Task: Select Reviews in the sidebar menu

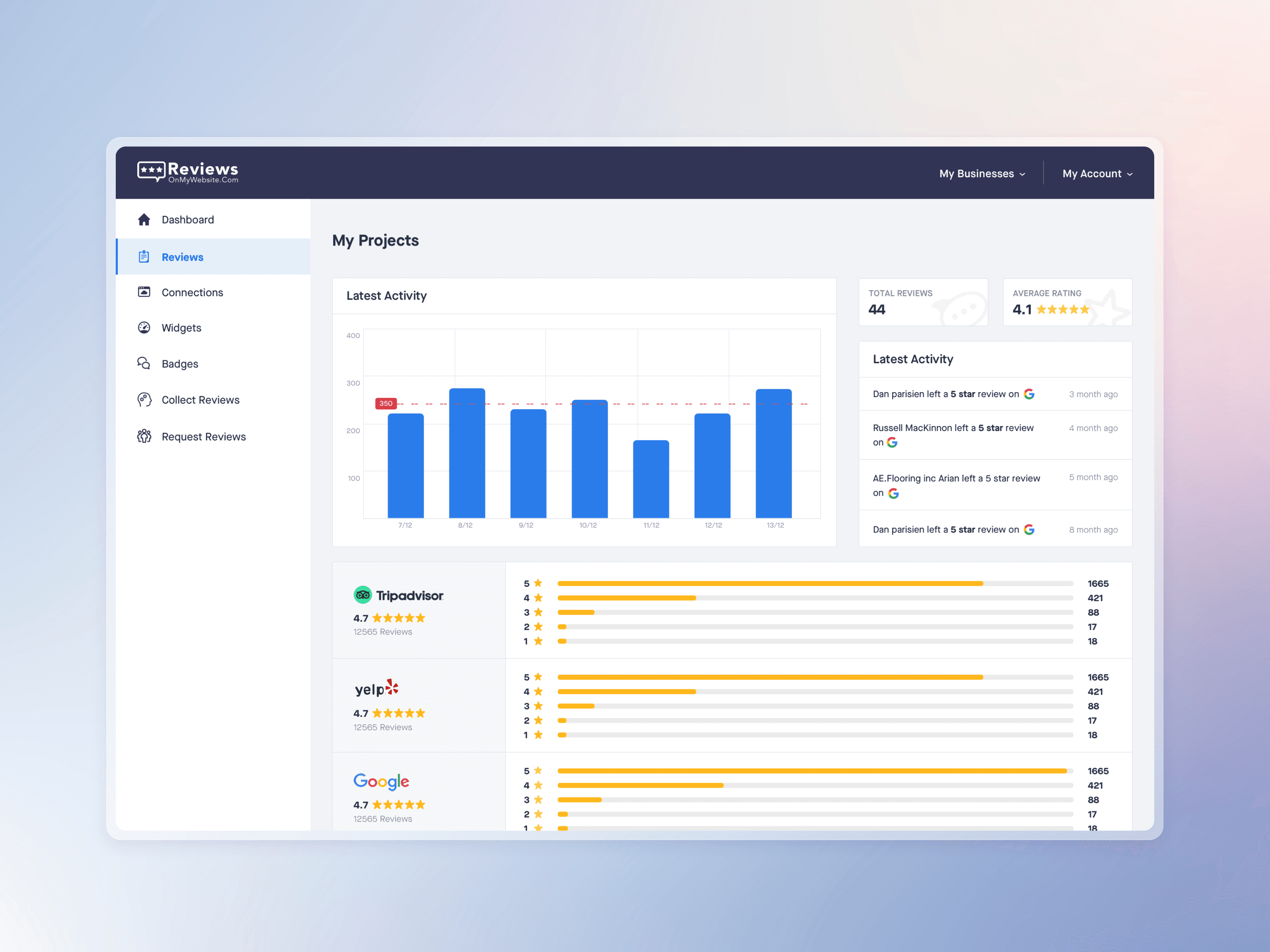Action: (x=182, y=257)
